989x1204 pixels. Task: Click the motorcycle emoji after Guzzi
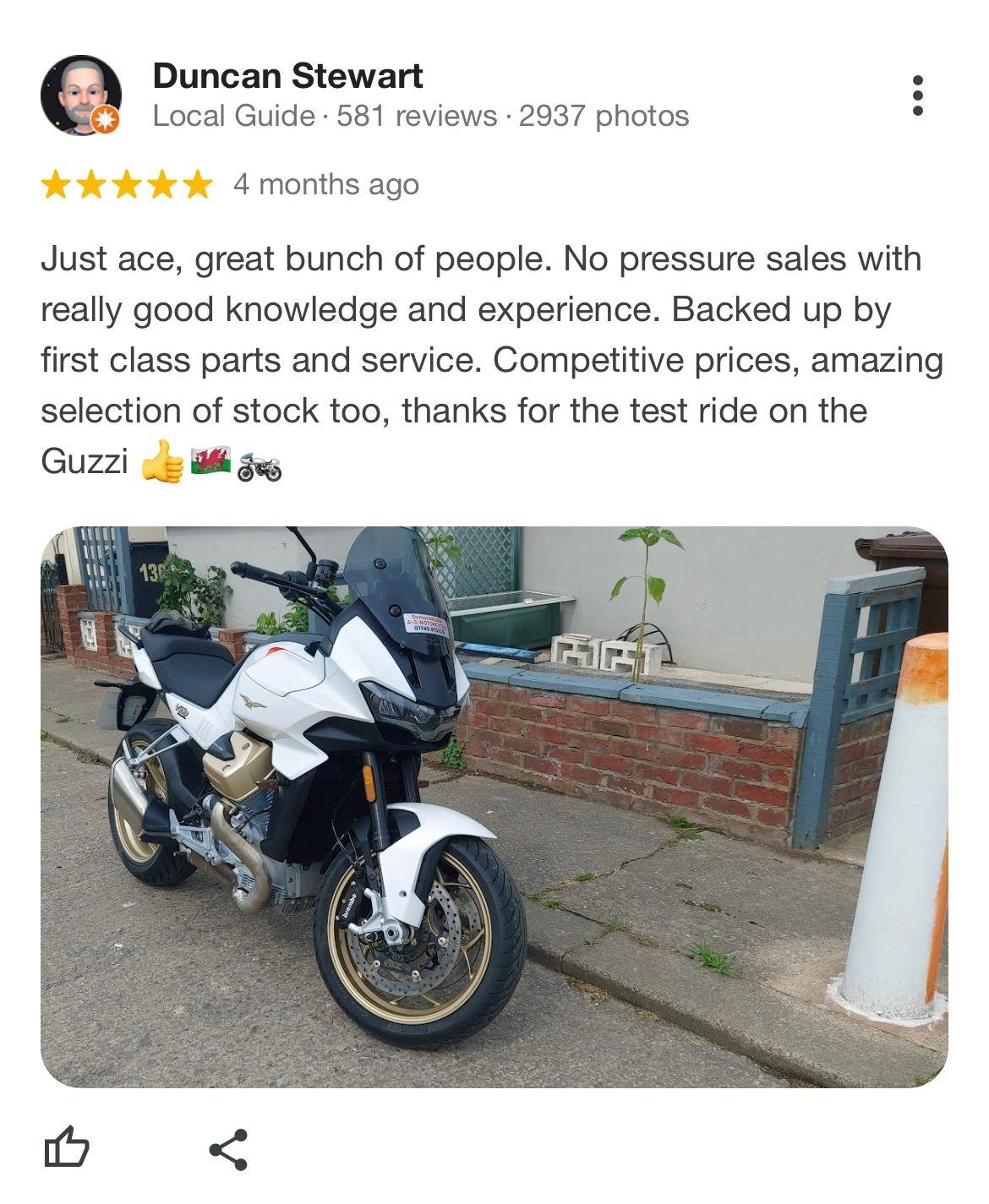tap(260, 466)
